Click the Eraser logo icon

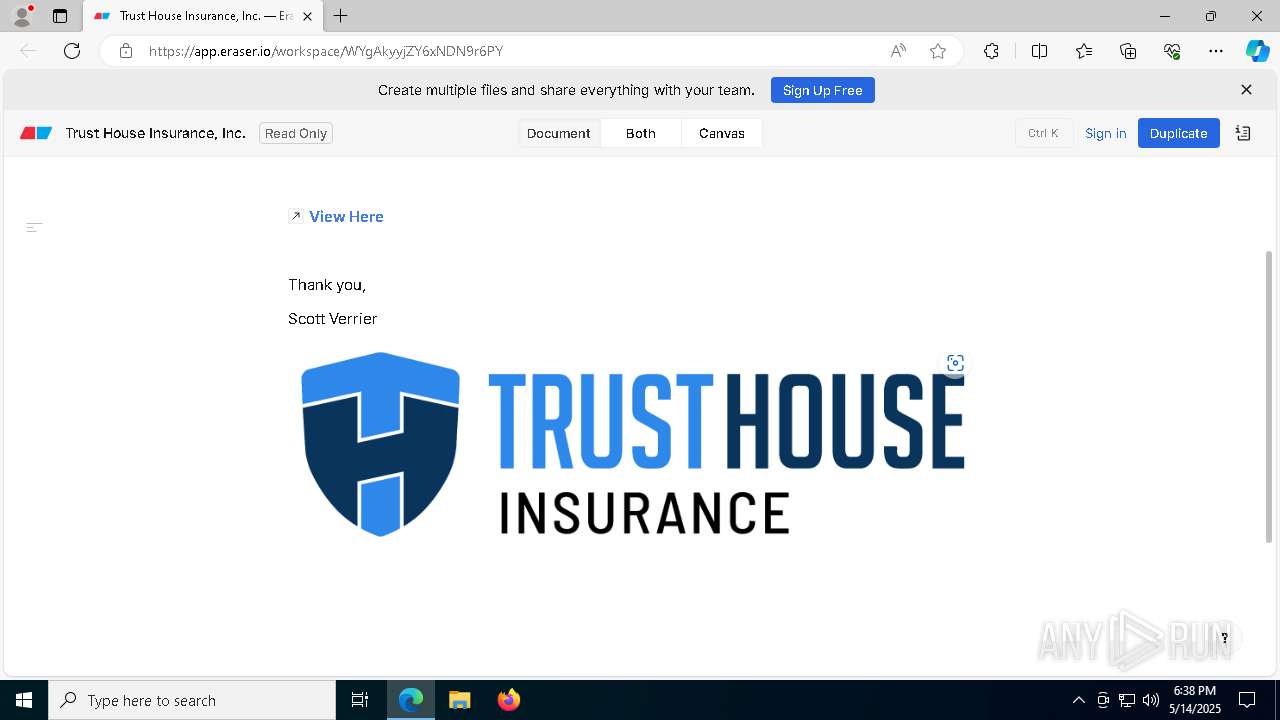point(36,133)
